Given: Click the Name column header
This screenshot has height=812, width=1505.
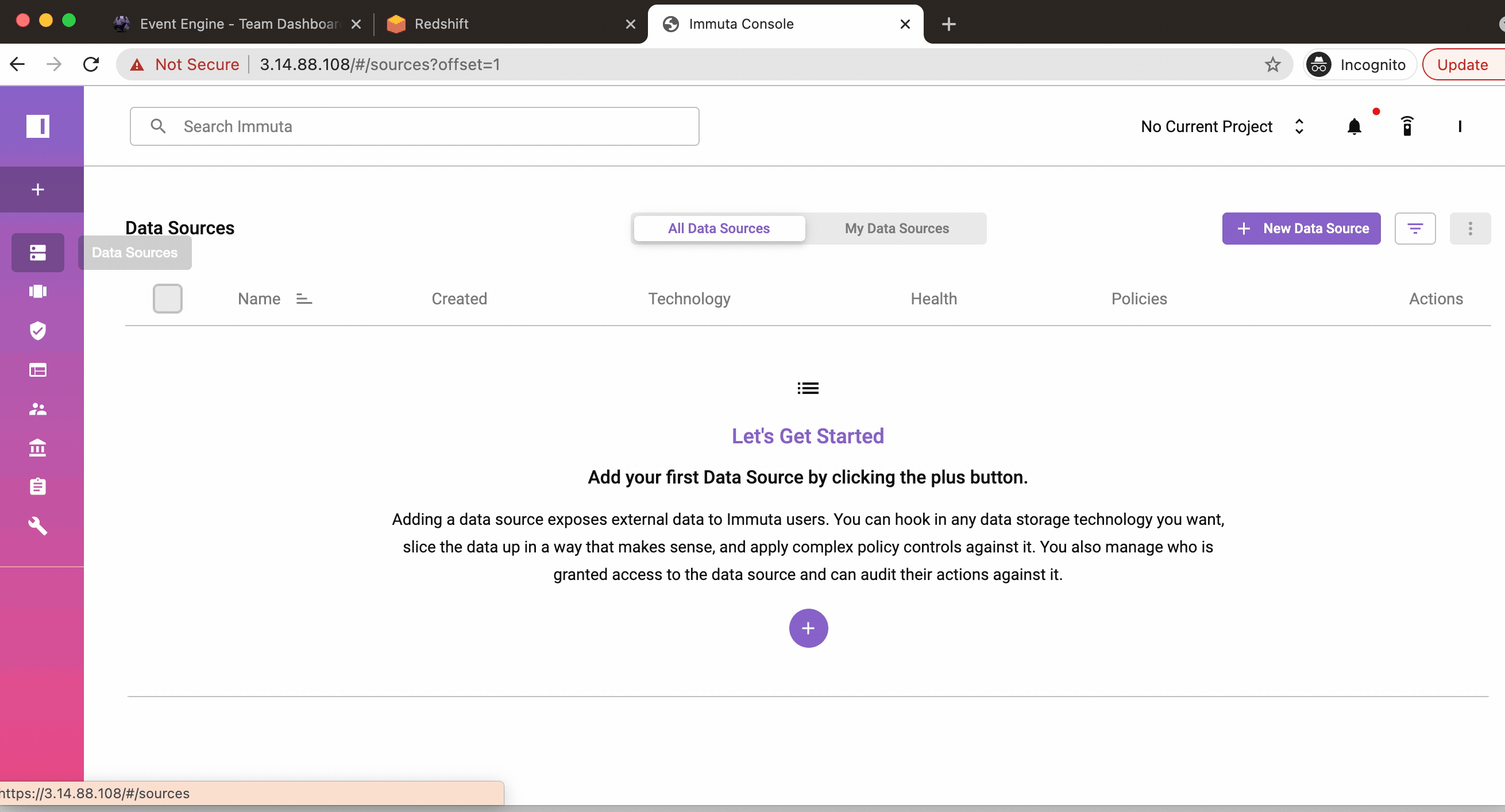Looking at the screenshot, I should pyautogui.click(x=259, y=299).
